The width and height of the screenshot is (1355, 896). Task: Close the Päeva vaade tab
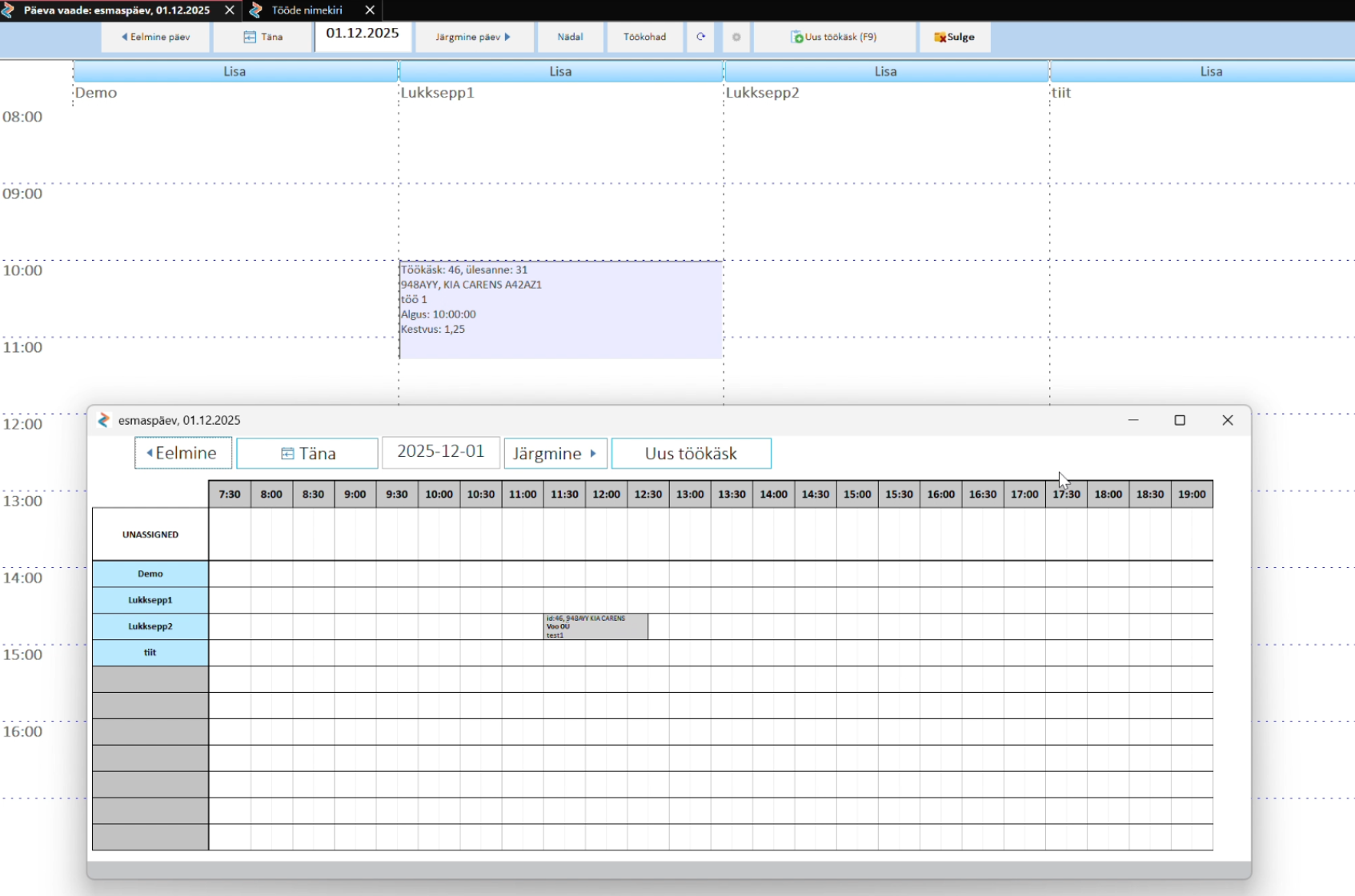[x=230, y=10]
